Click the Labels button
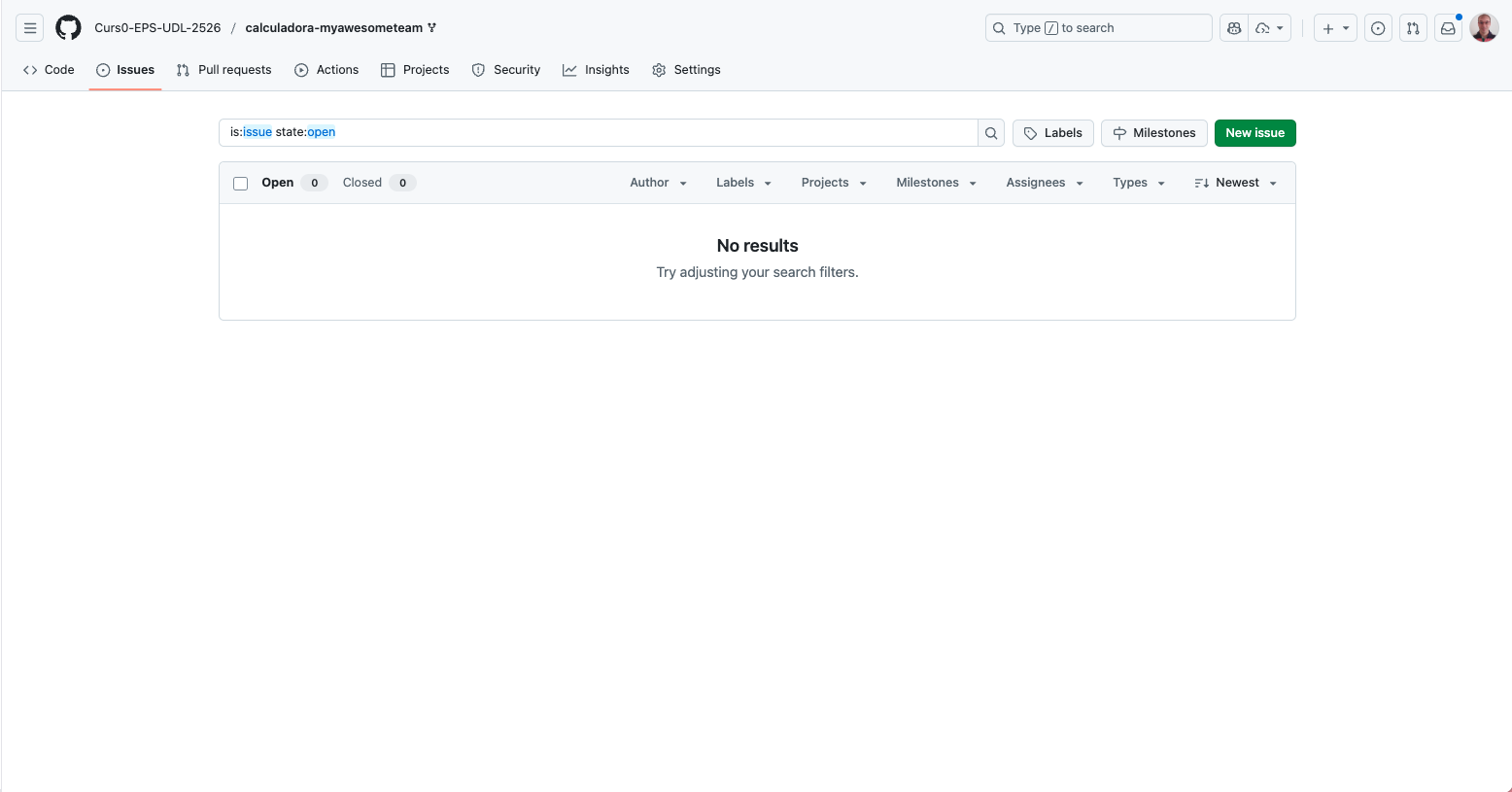Viewport: 1512px width, 792px height. click(1053, 133)
